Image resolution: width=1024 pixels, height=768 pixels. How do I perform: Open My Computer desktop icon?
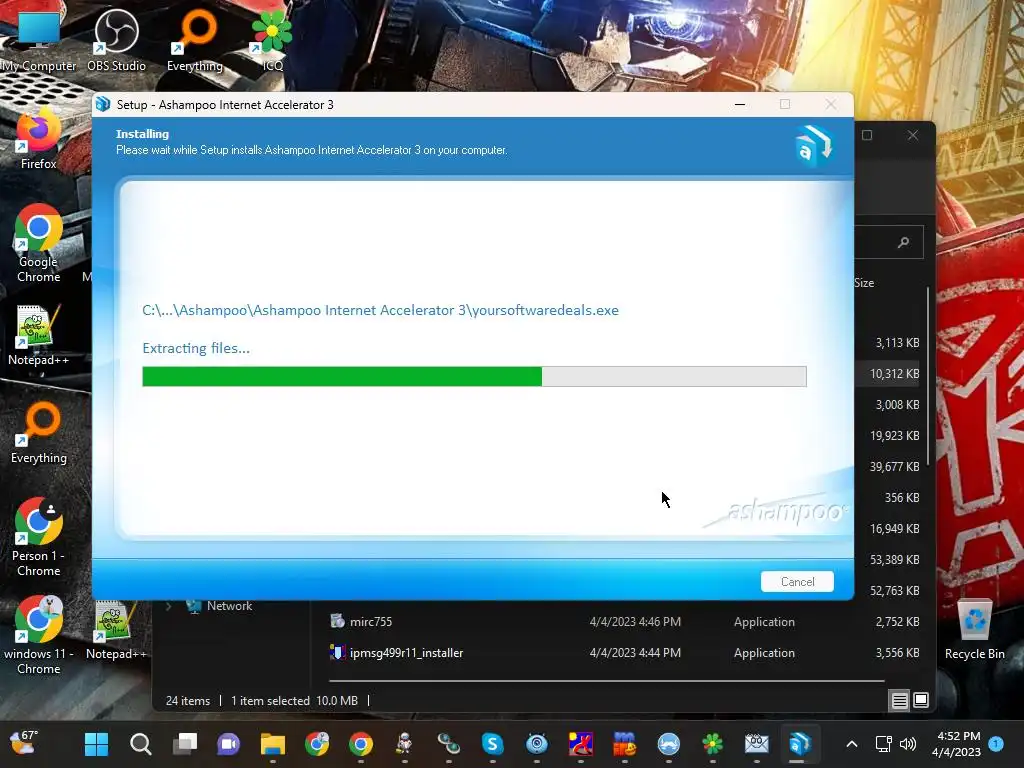click(x=39, y=42)
